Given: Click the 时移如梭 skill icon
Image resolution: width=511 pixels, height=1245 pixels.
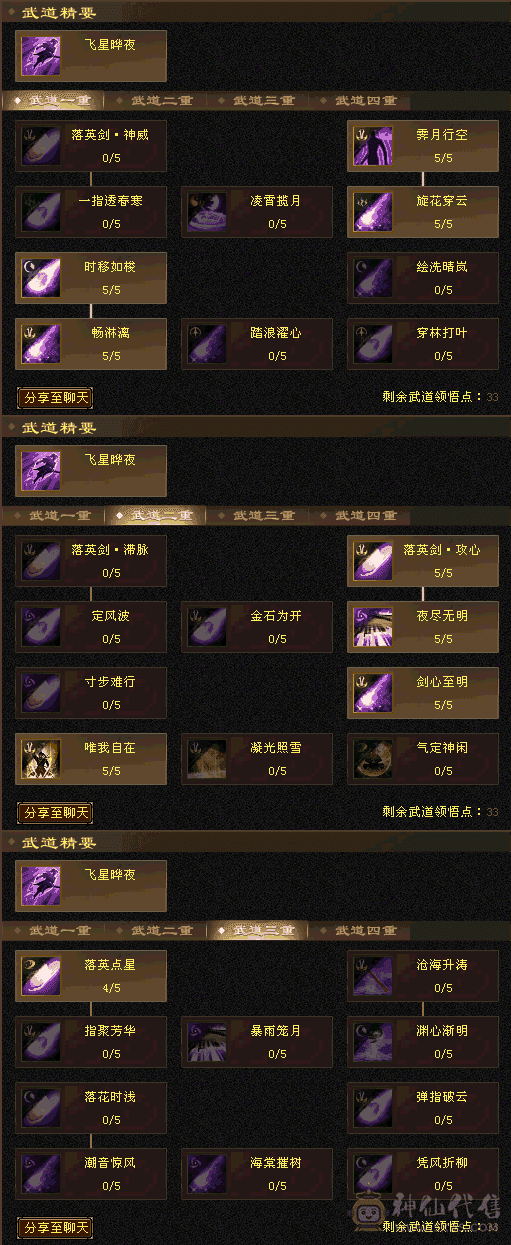Looking at the screenshot, I should tap(41, 277).
